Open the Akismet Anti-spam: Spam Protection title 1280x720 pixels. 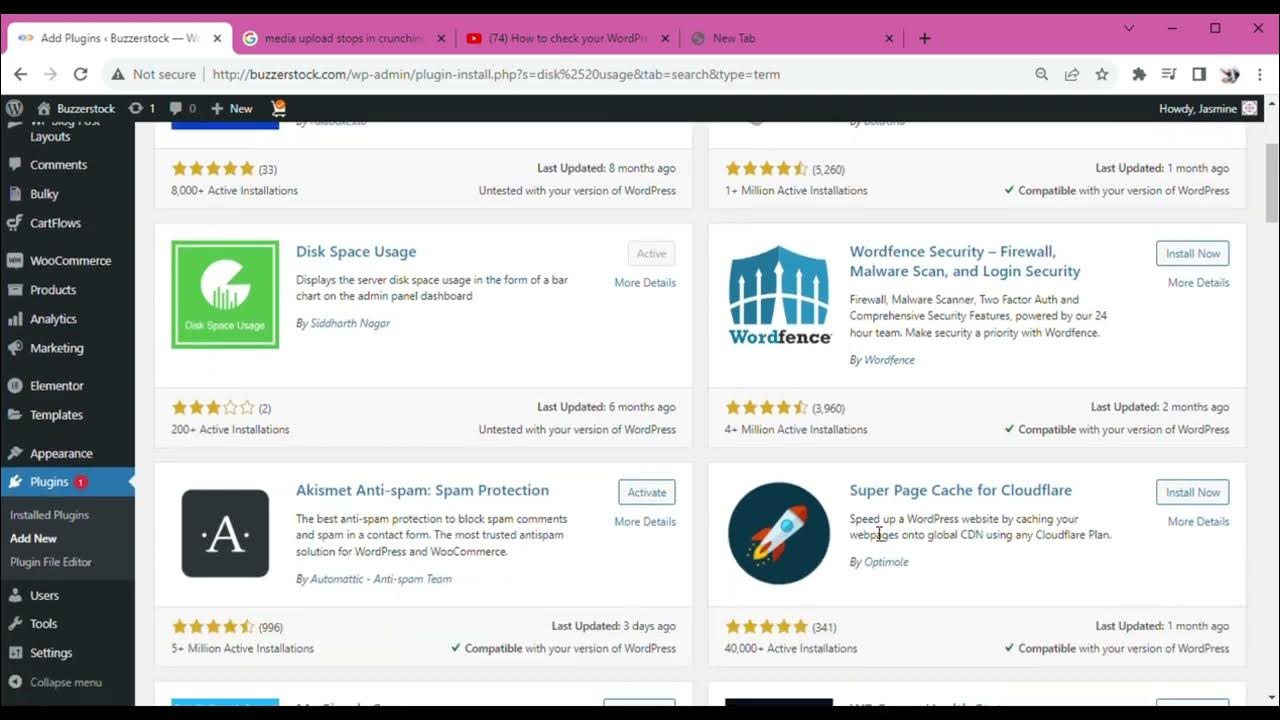click(x=422, y=491)
